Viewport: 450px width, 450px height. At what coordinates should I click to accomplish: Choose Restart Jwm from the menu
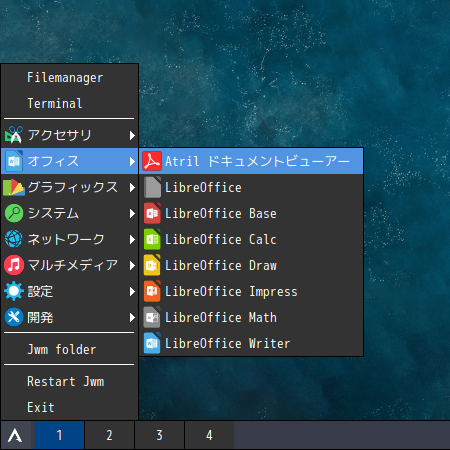coord(70,382)
